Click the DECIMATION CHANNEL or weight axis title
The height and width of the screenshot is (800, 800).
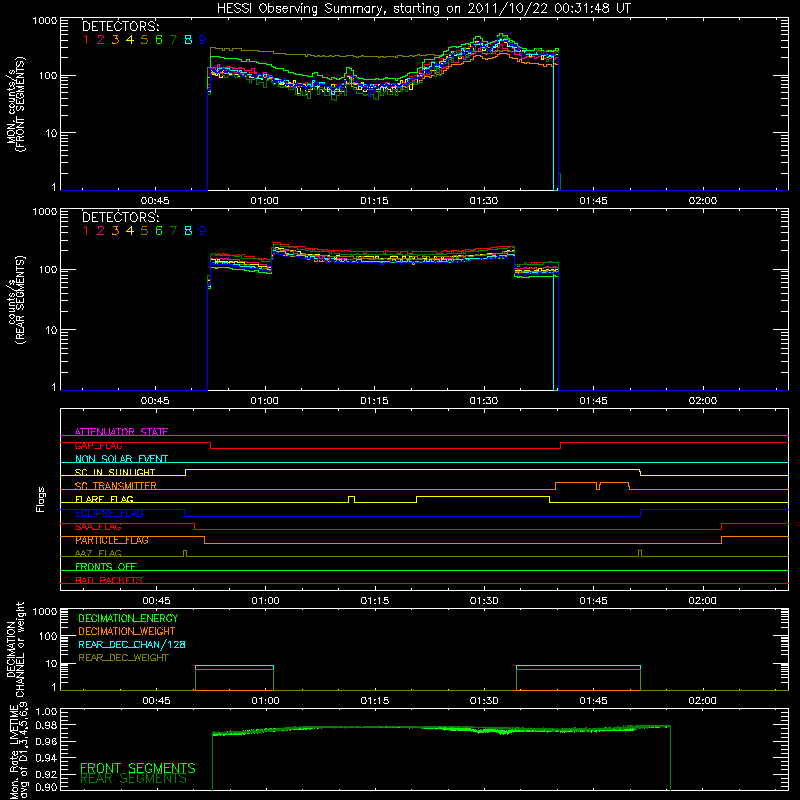(15, 649)
